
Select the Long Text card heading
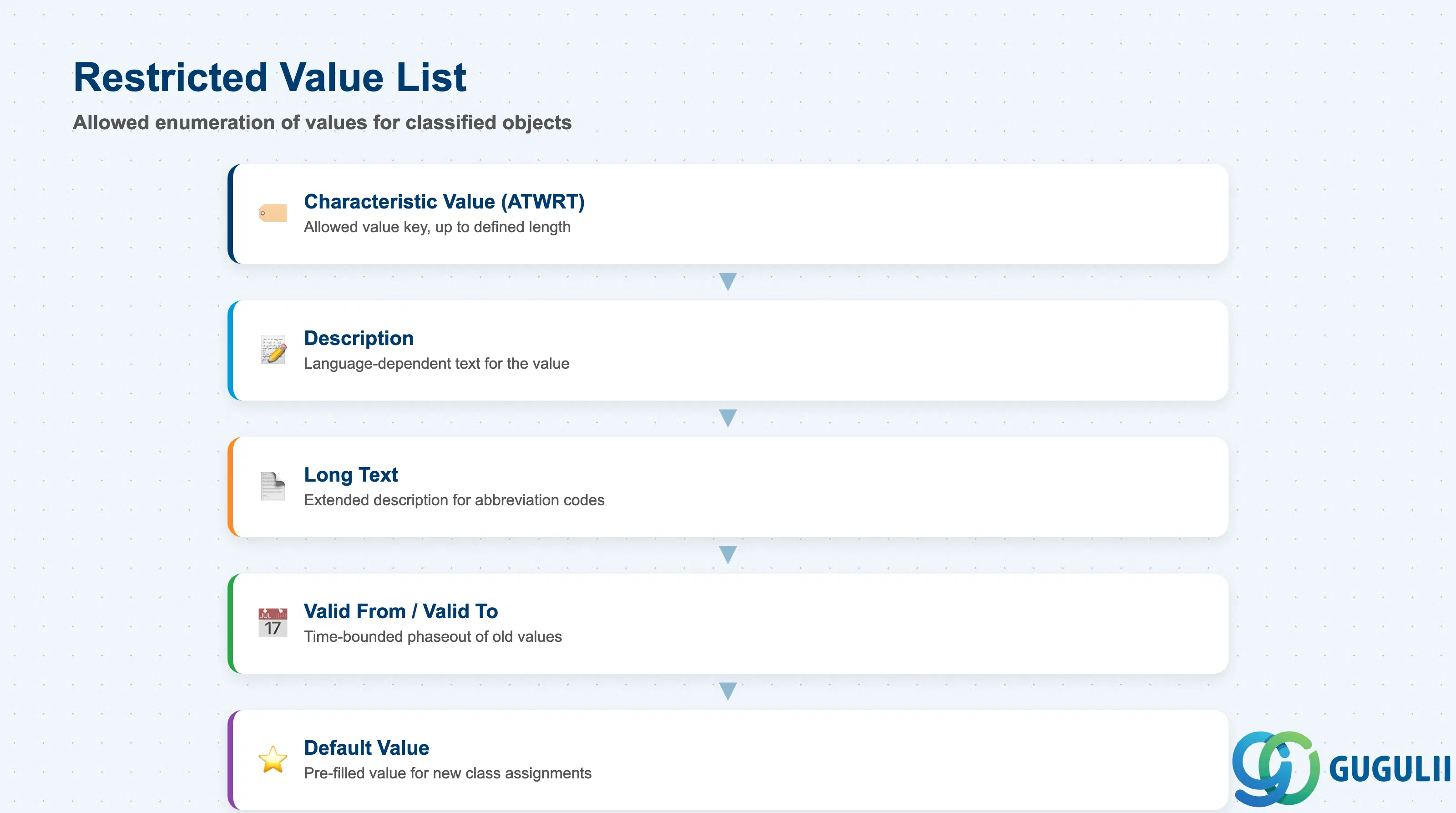pyautogui.click(x=351, y=474)
